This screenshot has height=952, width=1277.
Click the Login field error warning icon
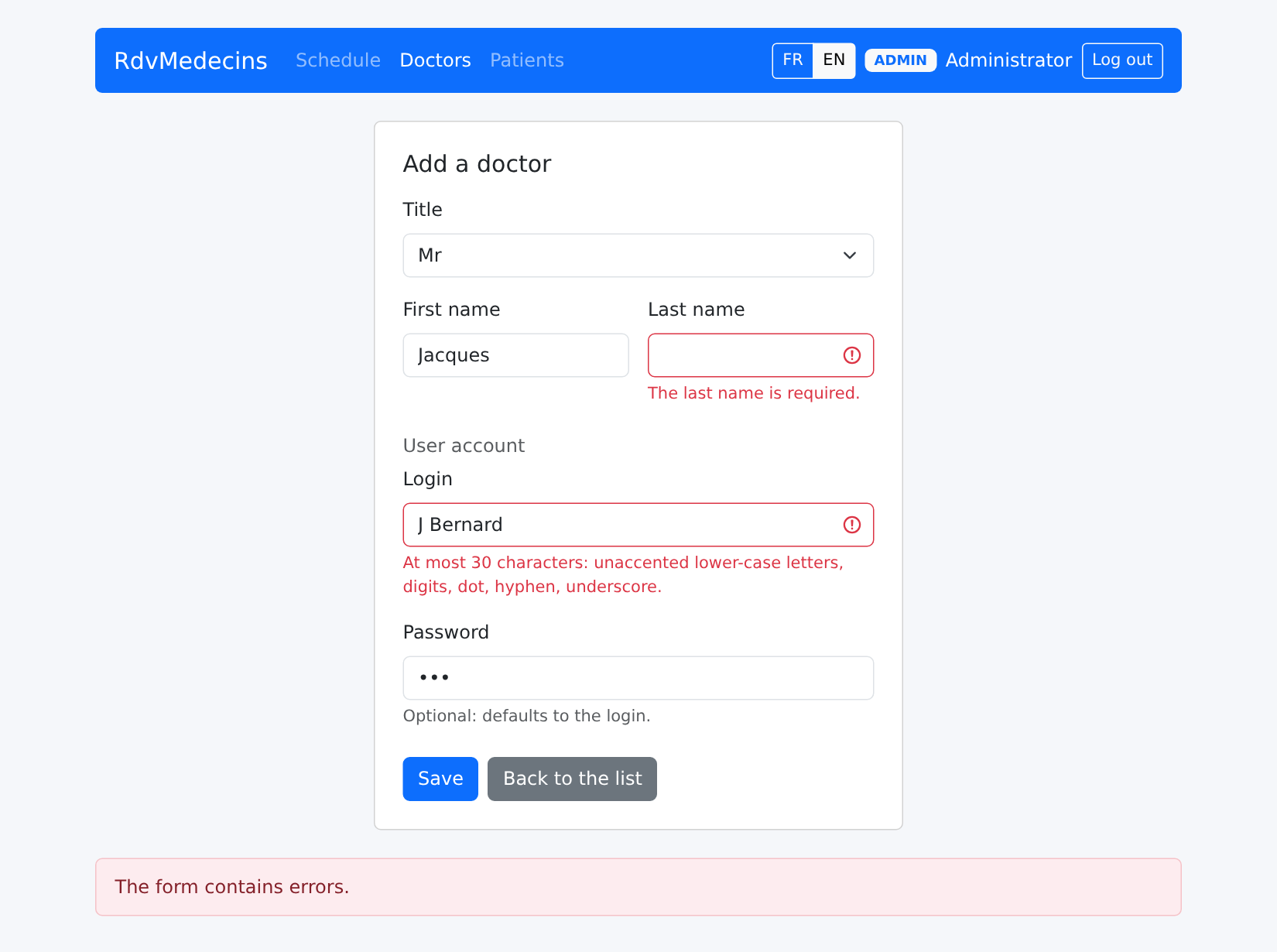click(x=851, y=525)
